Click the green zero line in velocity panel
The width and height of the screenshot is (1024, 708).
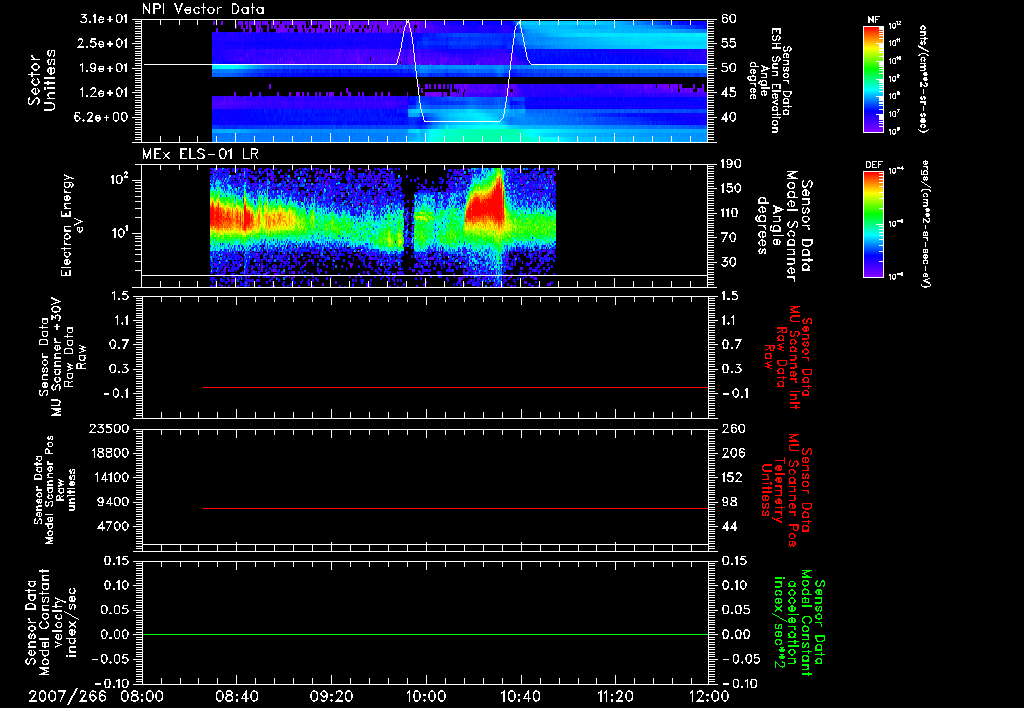coord(425,634)
